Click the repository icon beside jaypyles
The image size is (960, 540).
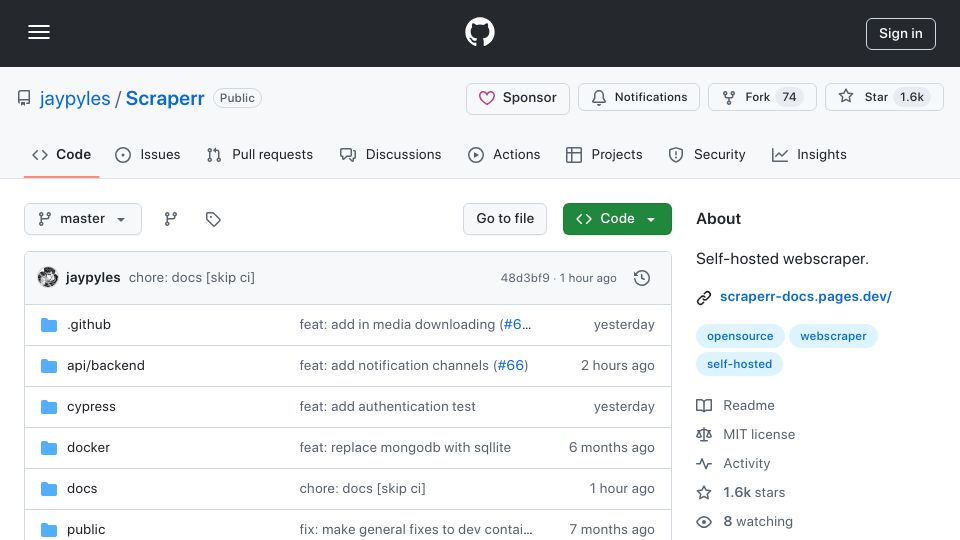[x=24, y=98]
